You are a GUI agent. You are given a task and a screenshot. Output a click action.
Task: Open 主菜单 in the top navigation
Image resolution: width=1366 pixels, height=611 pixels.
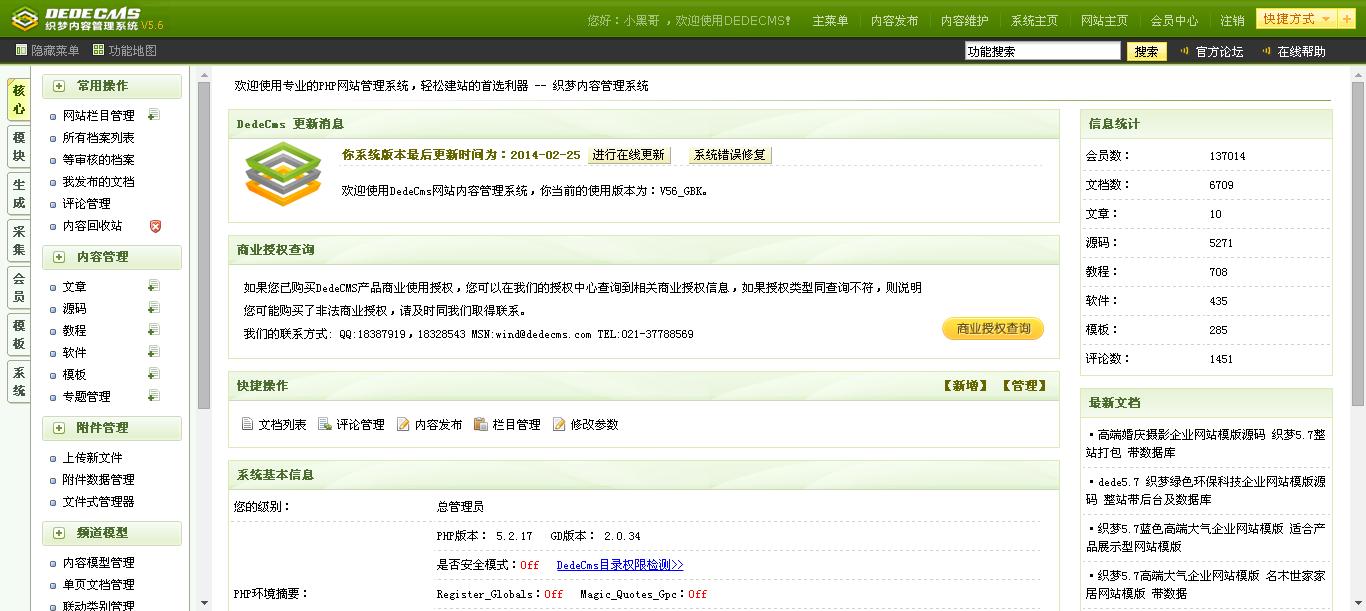[830, 20]
